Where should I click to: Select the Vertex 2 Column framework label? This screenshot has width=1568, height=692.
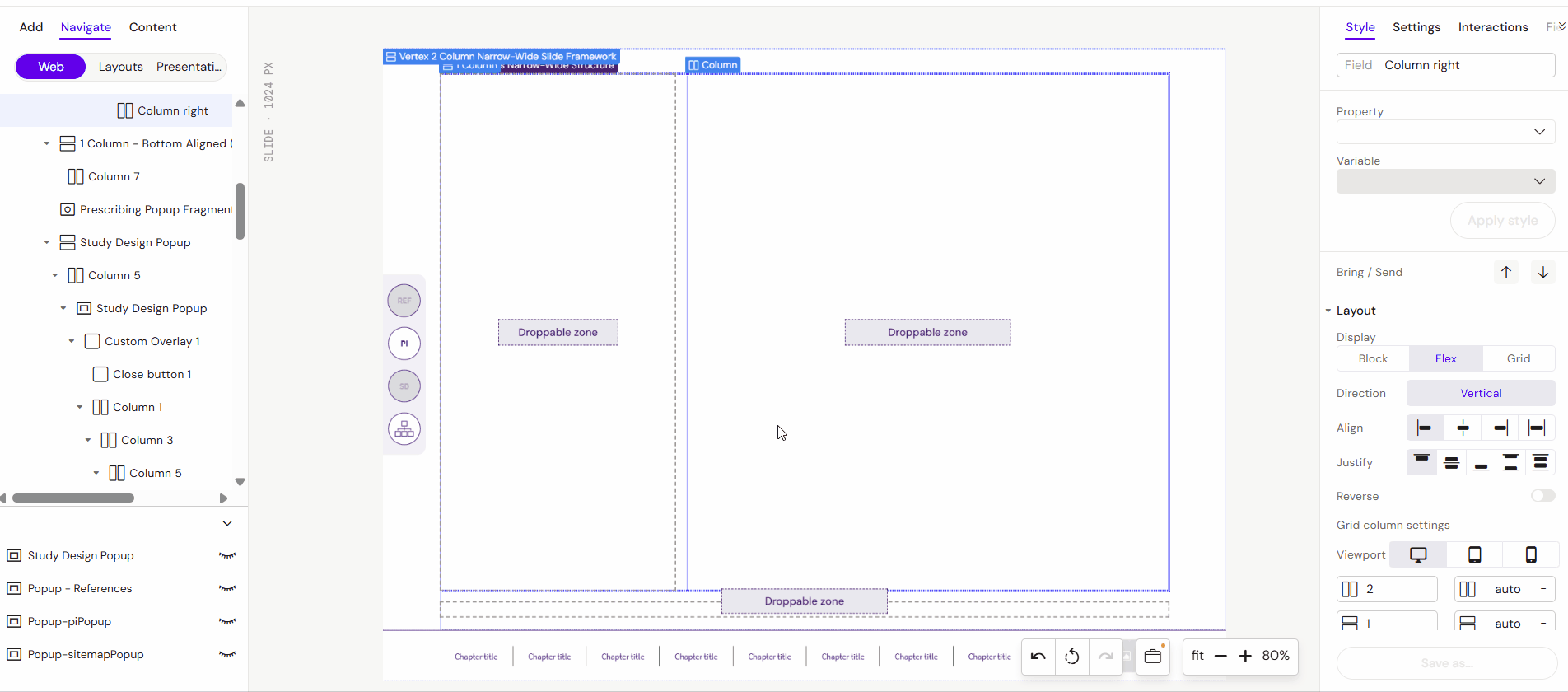pyautogui.click(x=502, y=56)
